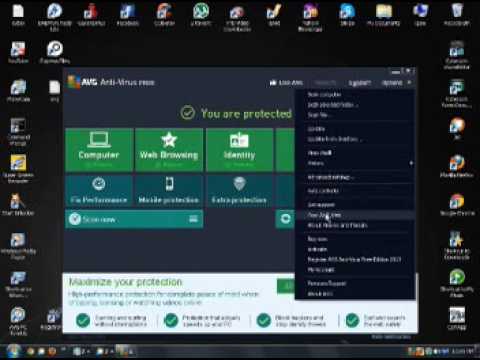Click fourth green checkmark in banner
Screen dimensions: 480x360
click(x=352, y=320)
